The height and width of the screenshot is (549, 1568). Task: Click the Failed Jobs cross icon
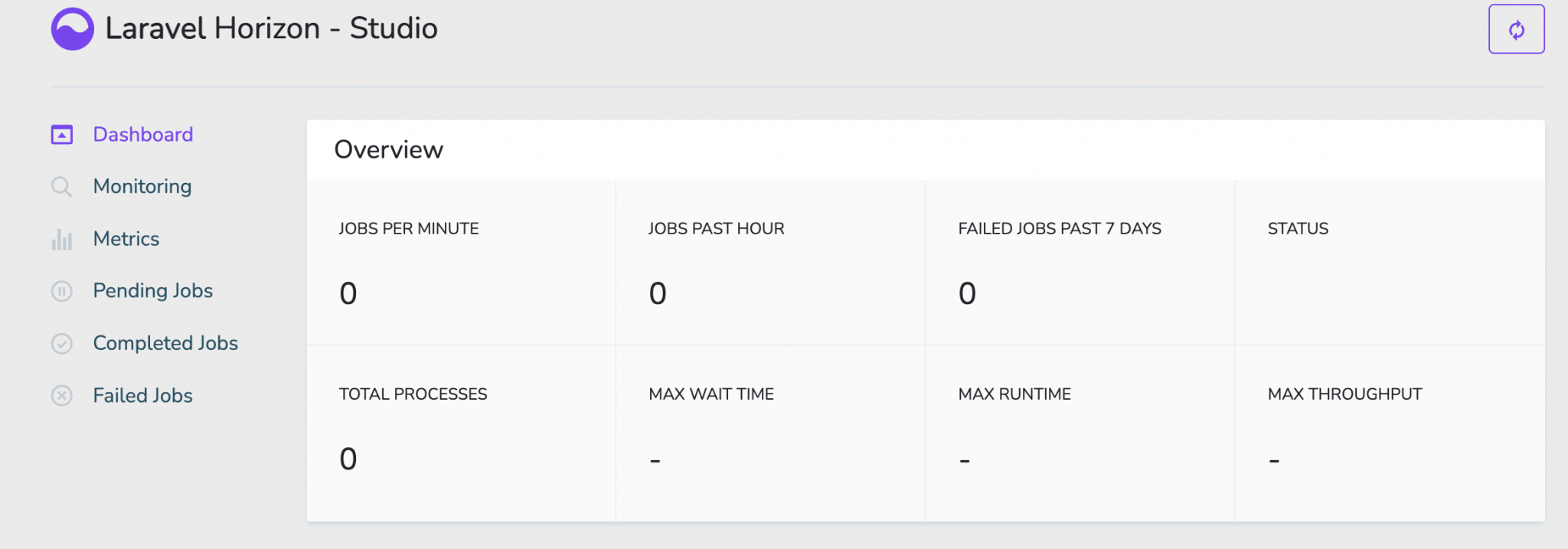[62, 396]
